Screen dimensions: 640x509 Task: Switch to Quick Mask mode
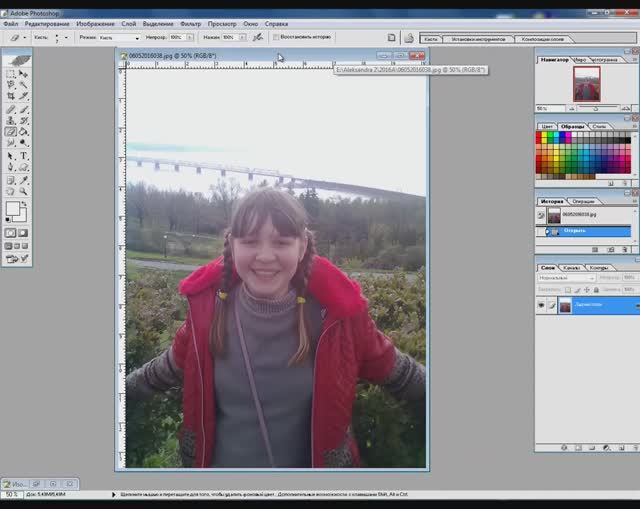pyautogui.click(x=23, y=233)
